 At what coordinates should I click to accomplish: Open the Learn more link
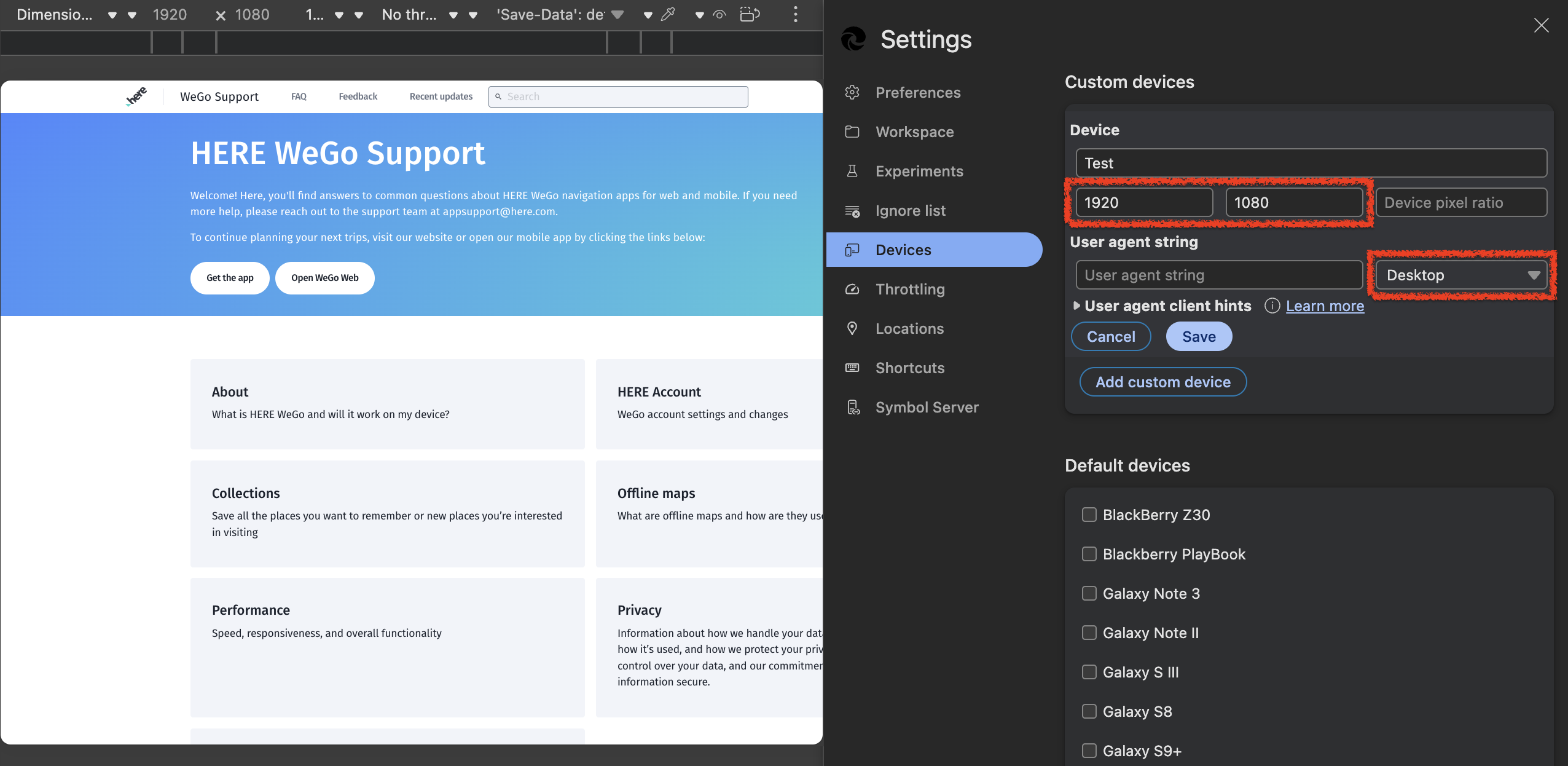pos(1325,306)
